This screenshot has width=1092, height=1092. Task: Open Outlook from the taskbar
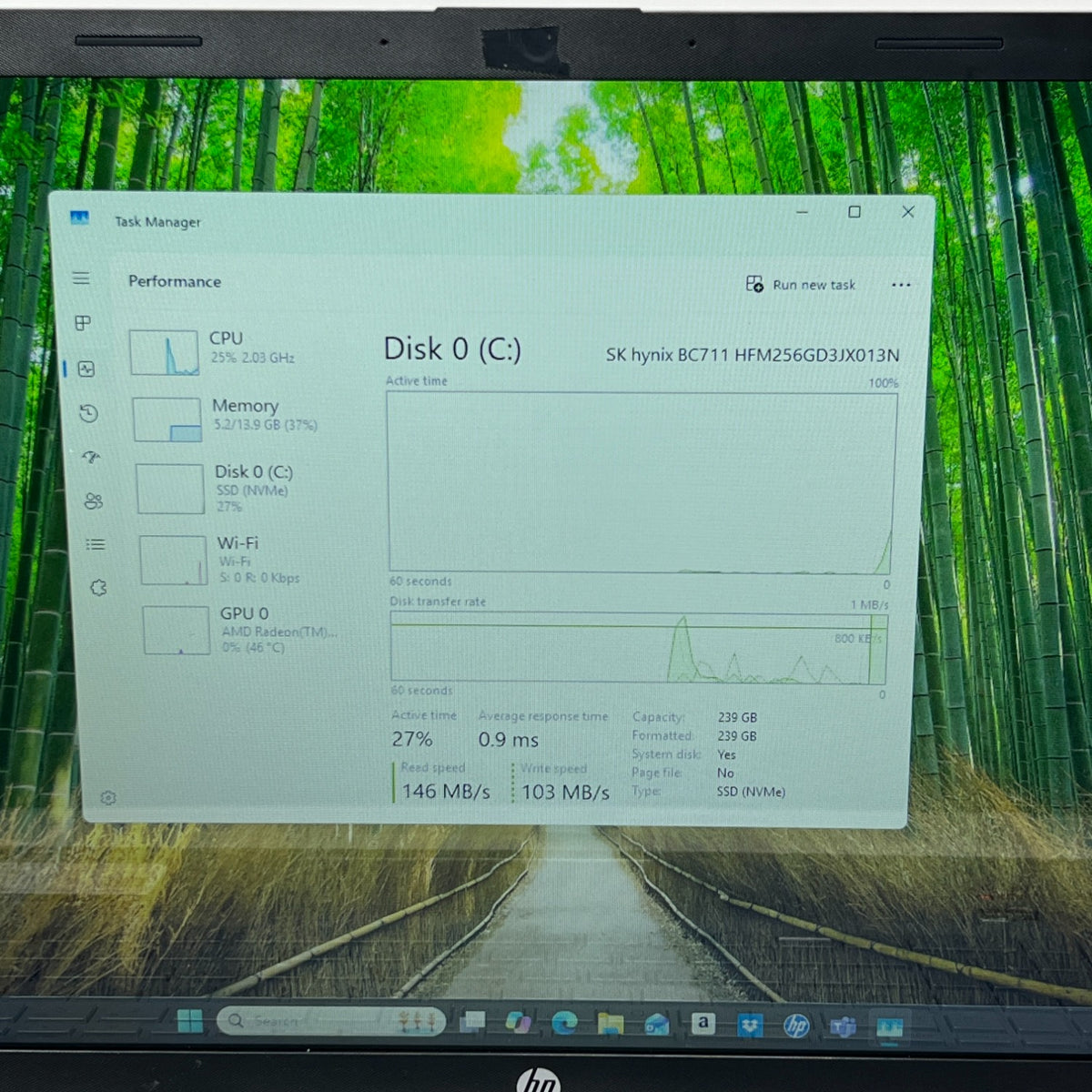pyautogui.click(x=656, y=1026)
